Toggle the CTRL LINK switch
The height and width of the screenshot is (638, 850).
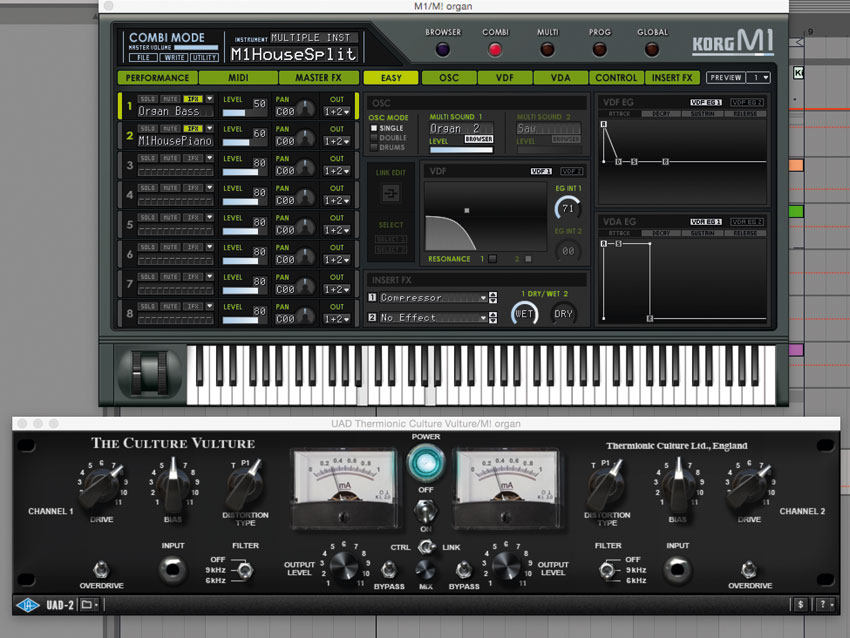click(426, 547)
